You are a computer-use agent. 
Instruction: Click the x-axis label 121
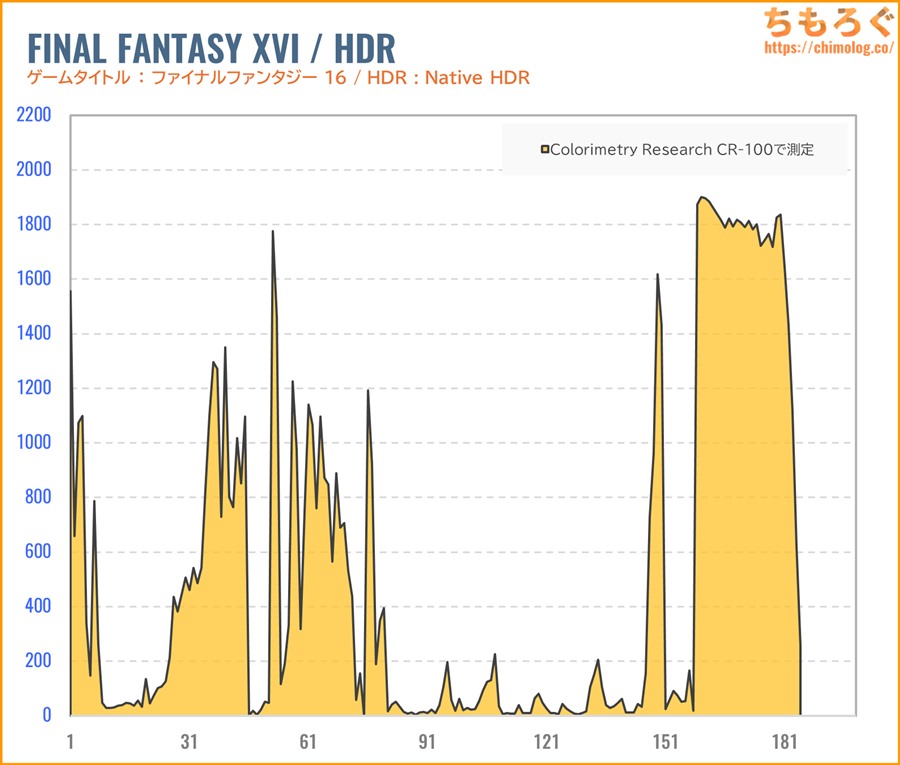coord(546,741)
